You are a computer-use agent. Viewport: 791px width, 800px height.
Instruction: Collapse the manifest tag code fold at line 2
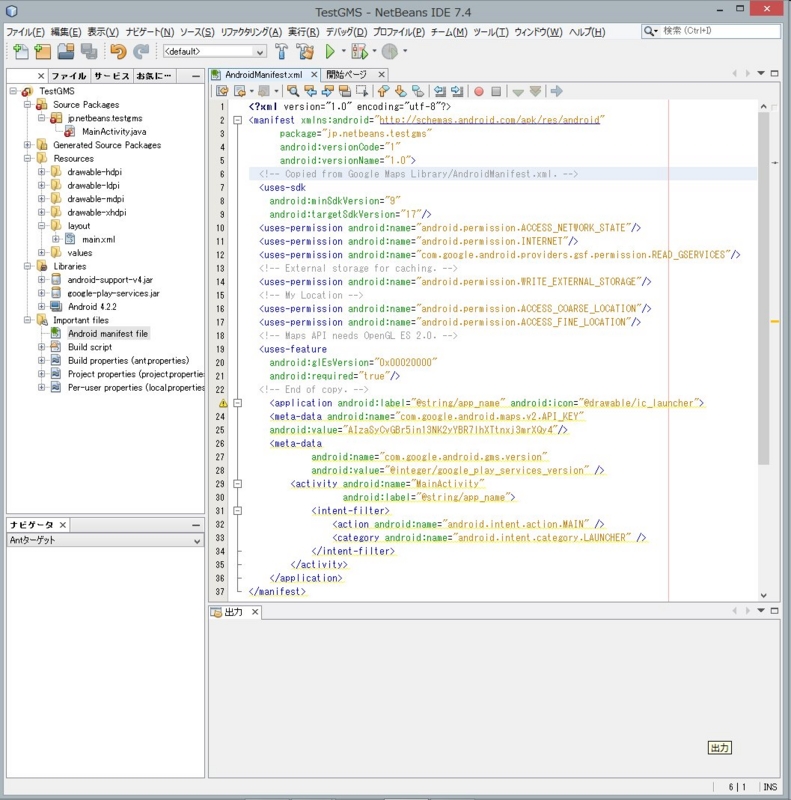pos(237,120)
